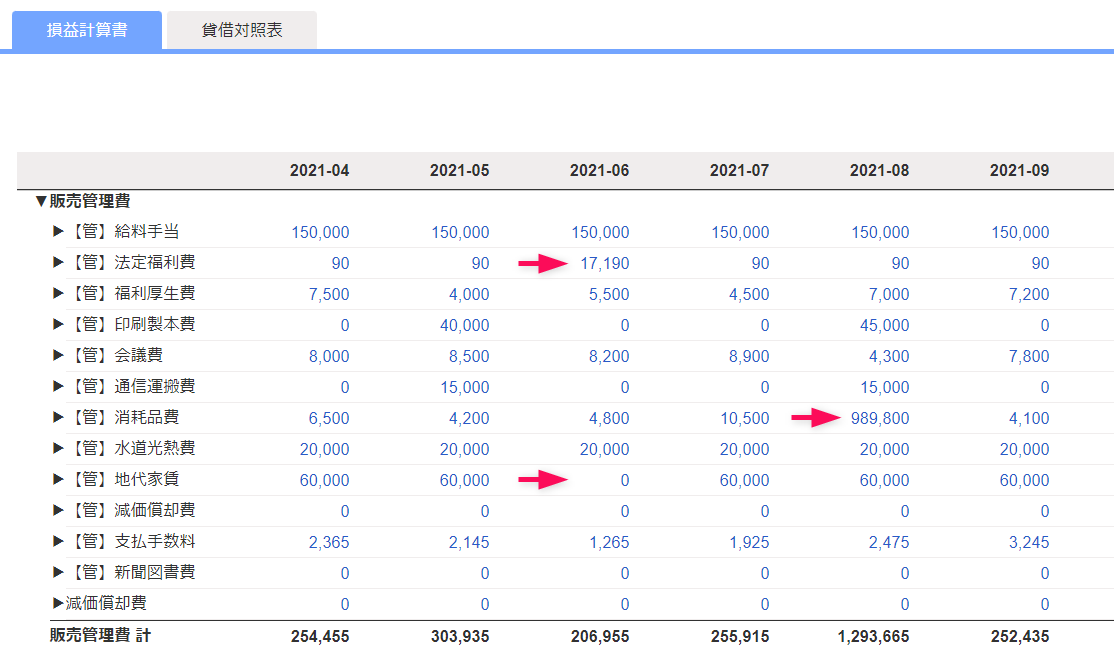Expand the 【管】印刷製本費 row

[58, 325]
